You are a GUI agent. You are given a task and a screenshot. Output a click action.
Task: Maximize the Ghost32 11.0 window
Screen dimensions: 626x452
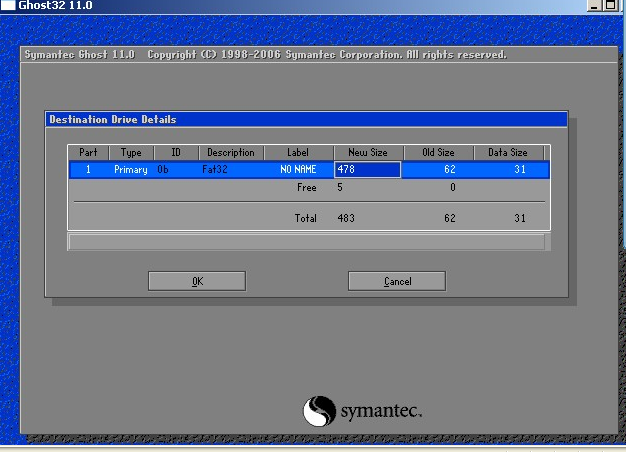(610, 5)
